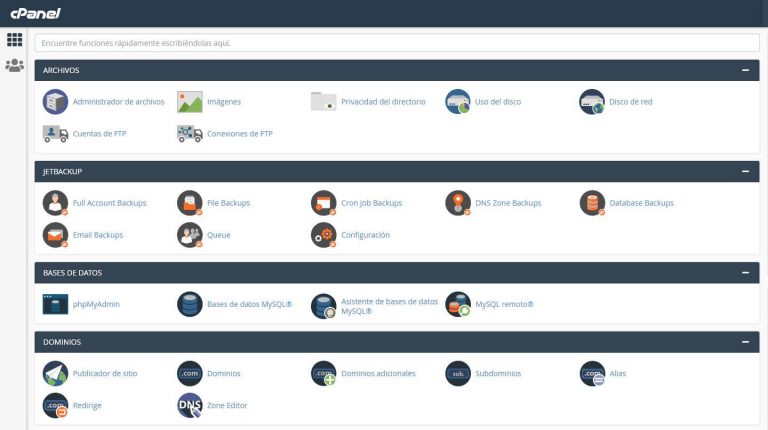Click the Cuentas de FTP truck icon
768x430 pixels.
[55, 134]
